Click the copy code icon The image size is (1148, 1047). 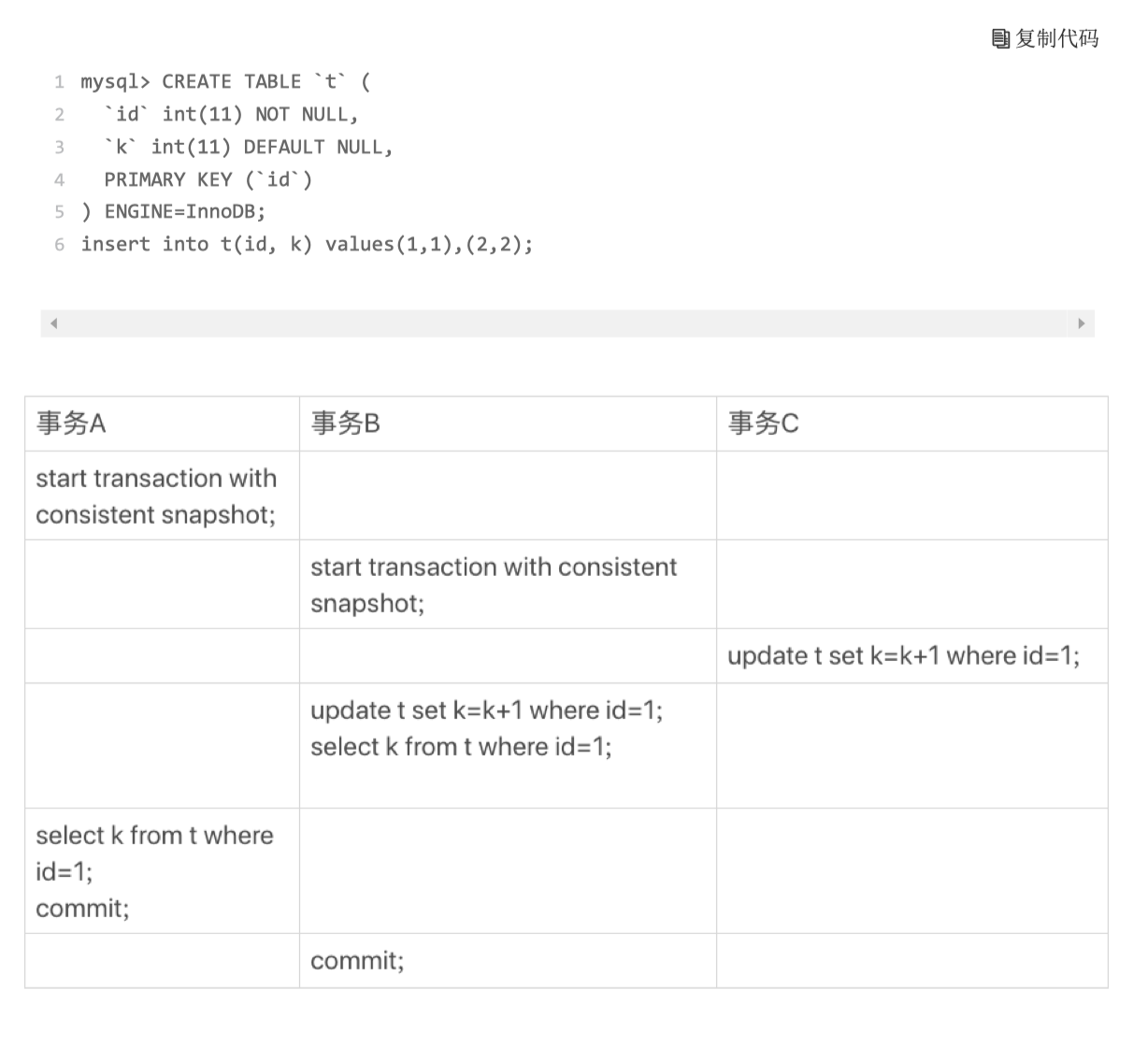(x=1000, y=38)
